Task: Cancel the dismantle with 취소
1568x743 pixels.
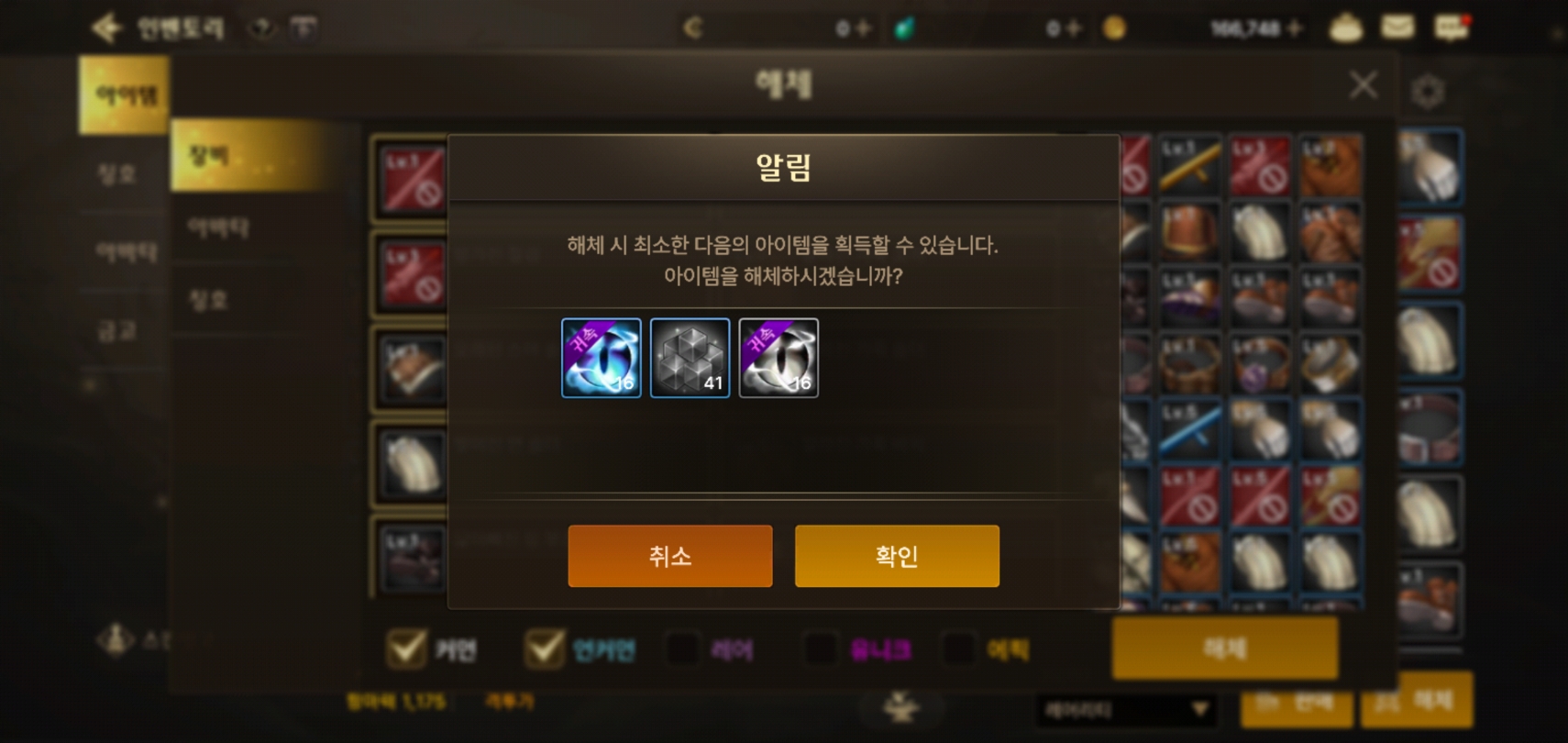Action: [x=670, y=556]
